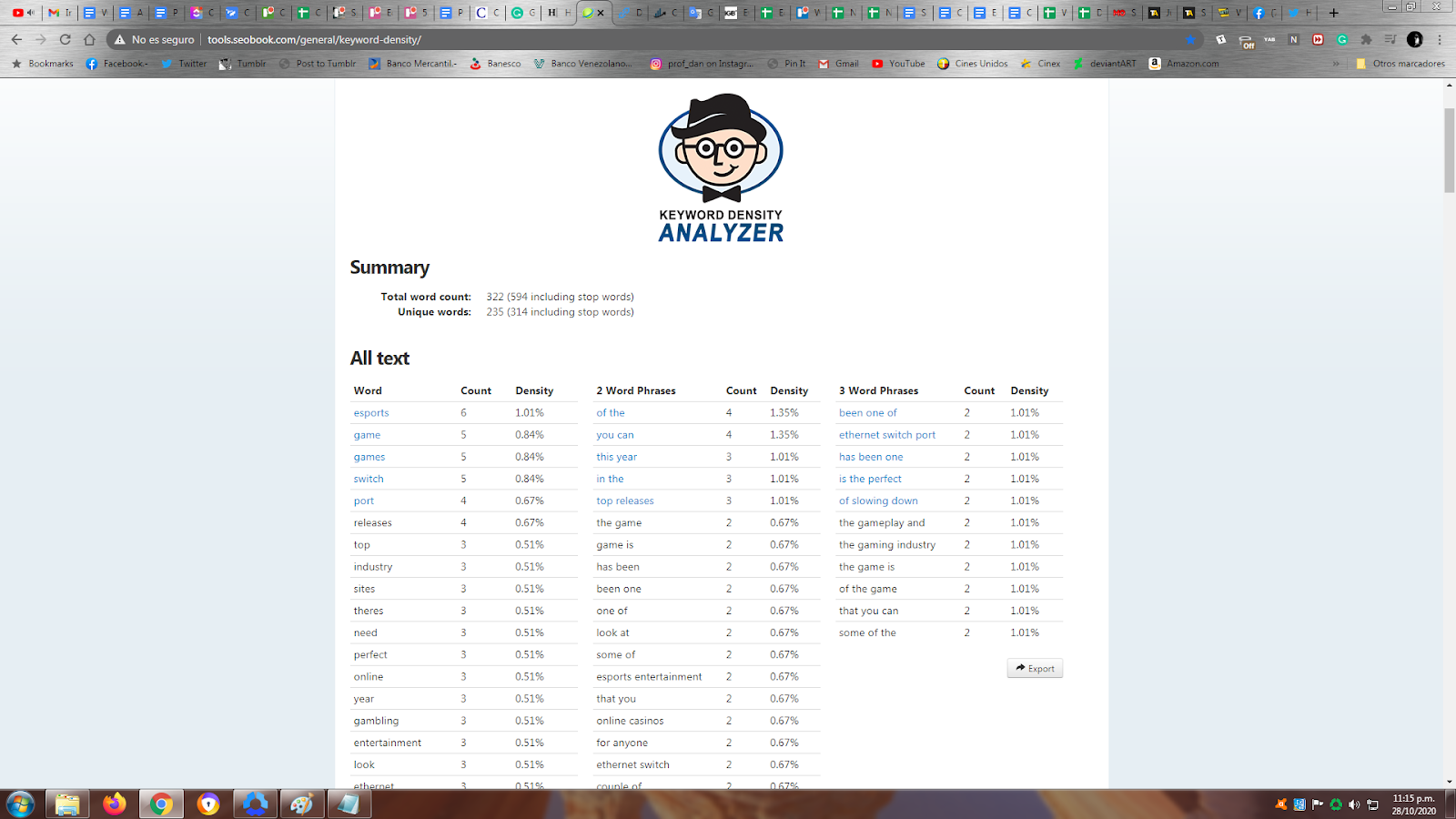Open the Grammarly extension icon
This screenshot has width=1456, height=819.
point(1342,39)
